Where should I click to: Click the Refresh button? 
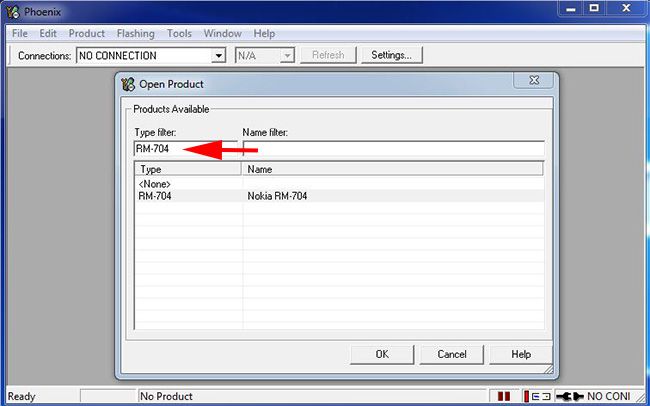pos(328,55)
